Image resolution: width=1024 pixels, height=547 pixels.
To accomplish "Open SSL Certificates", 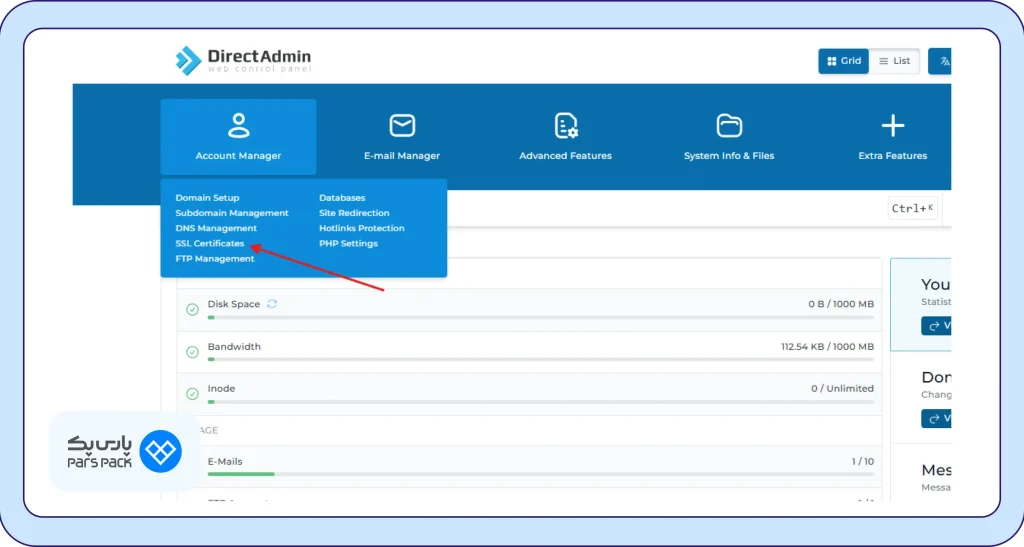I will tap(210, 243).
